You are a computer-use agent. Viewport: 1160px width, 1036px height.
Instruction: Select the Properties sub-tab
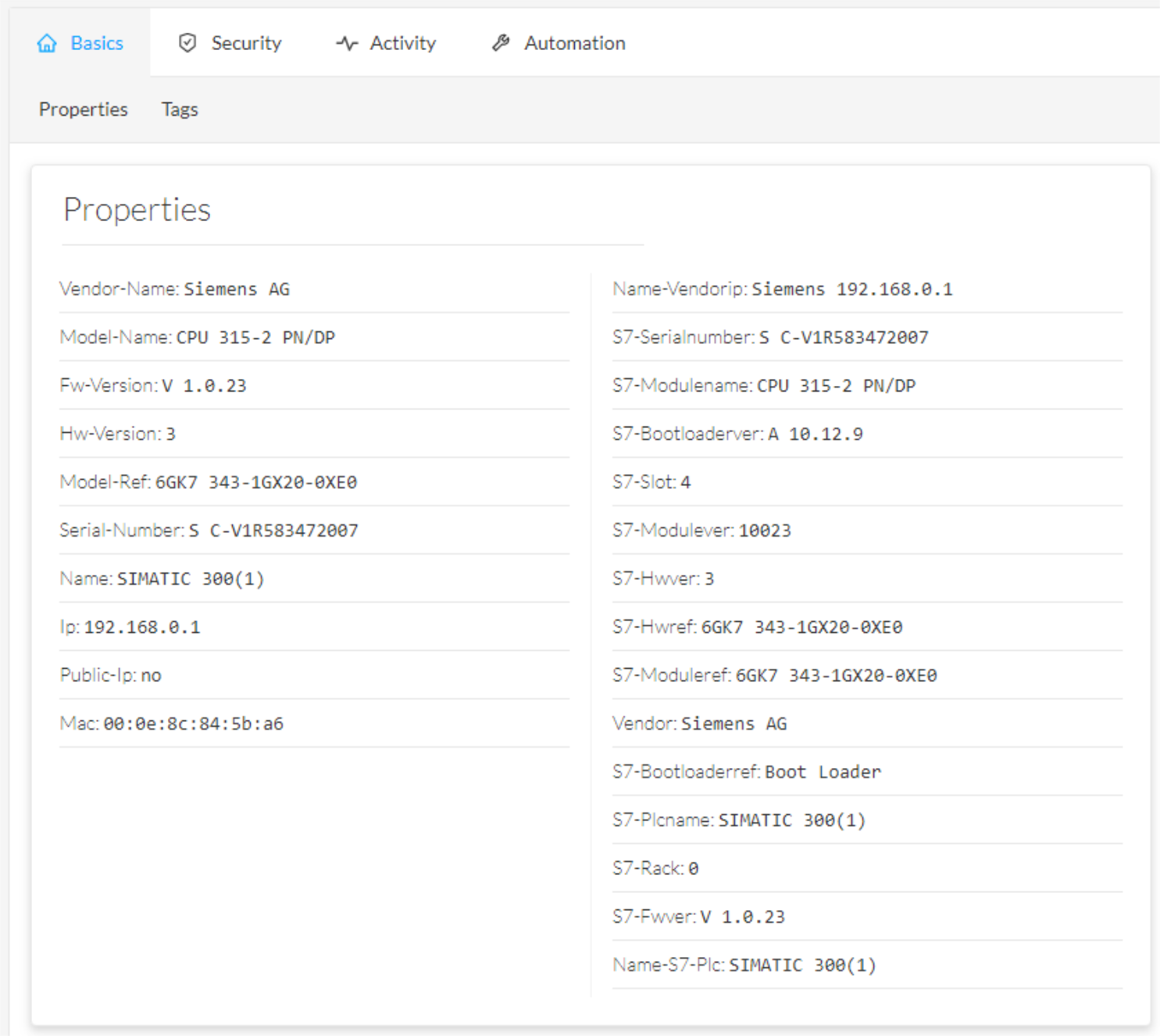(x=84, y=109)
